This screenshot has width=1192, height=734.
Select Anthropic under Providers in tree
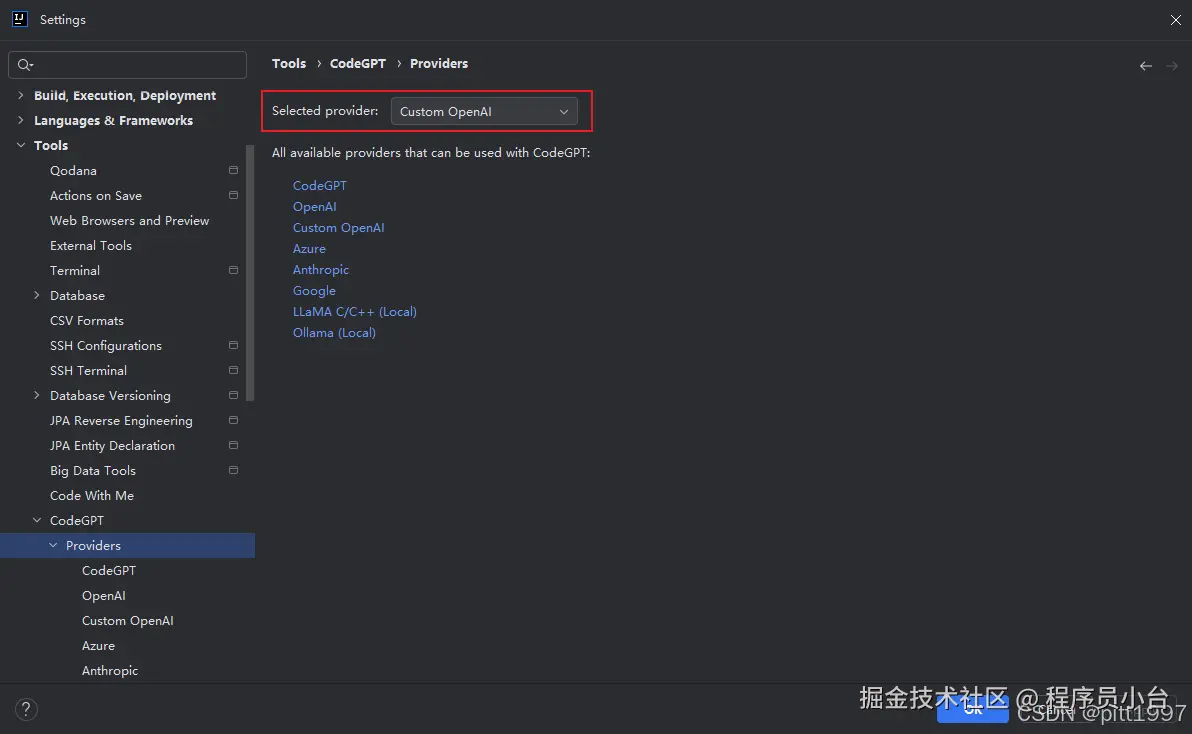click(x=110, y=671)
